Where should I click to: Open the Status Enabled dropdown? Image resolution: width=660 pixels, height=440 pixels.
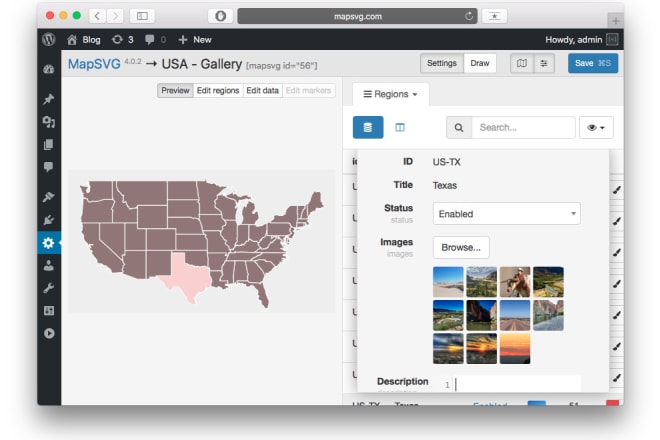coord(507,213)
